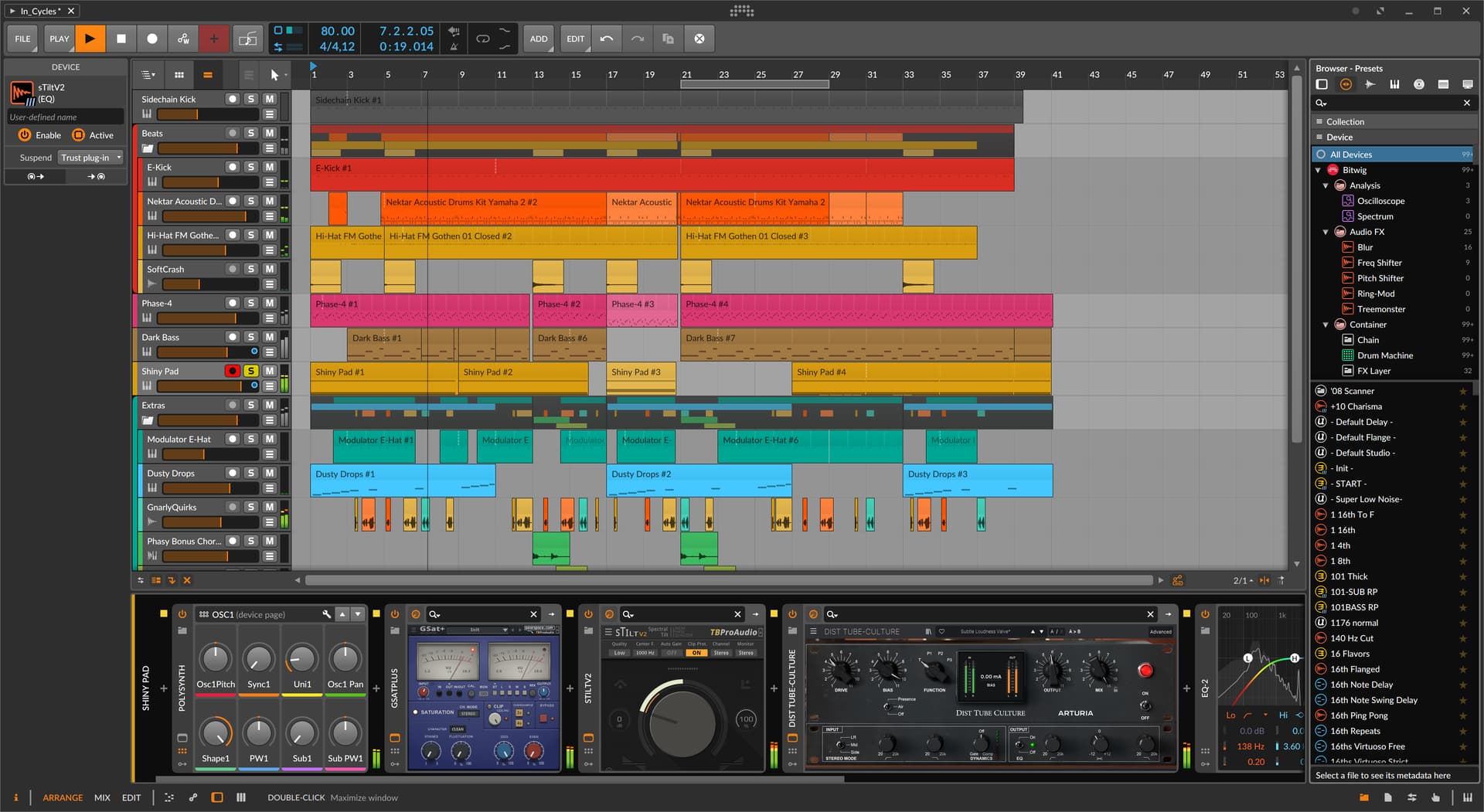Close the browser search with the X icon

point(1466,103)
